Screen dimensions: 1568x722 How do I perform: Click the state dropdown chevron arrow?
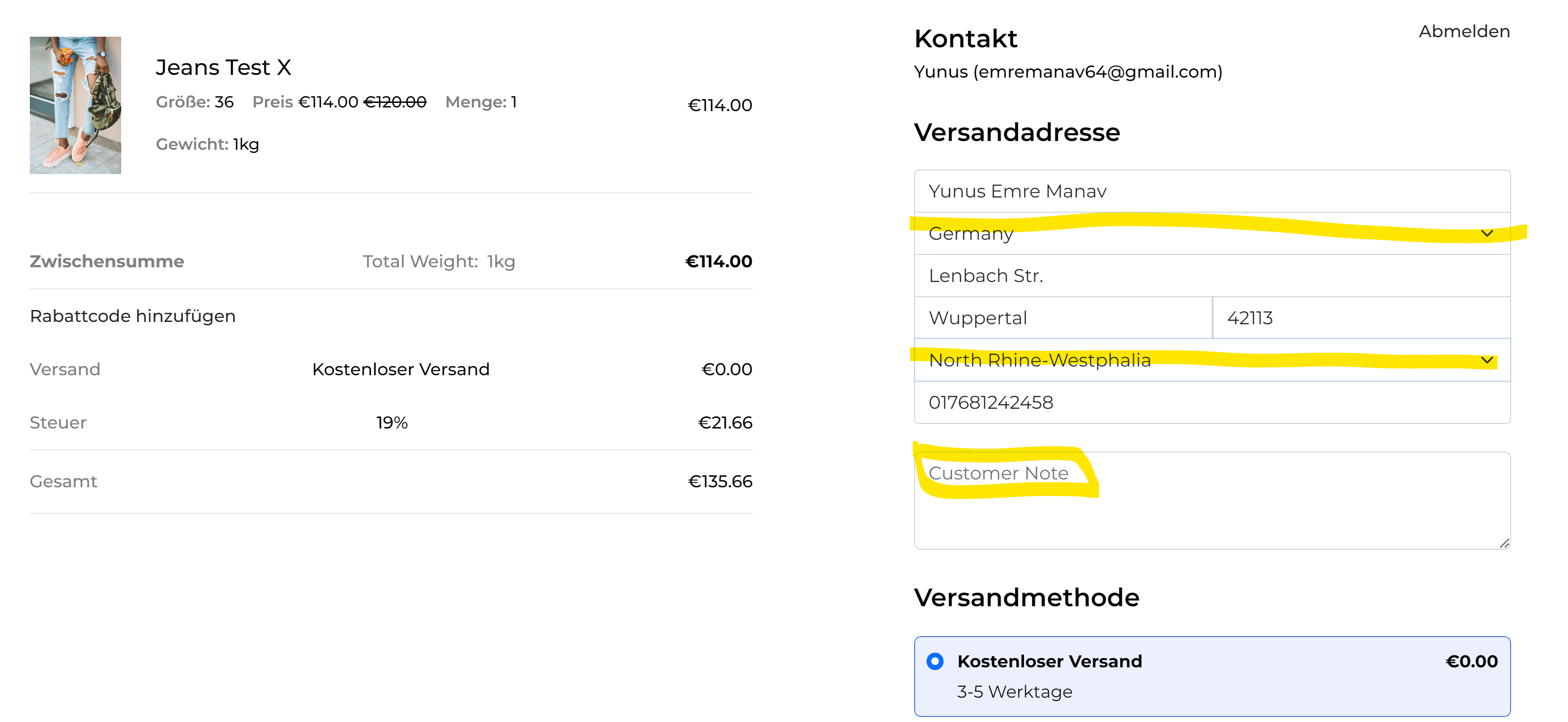click(1486, 361)
